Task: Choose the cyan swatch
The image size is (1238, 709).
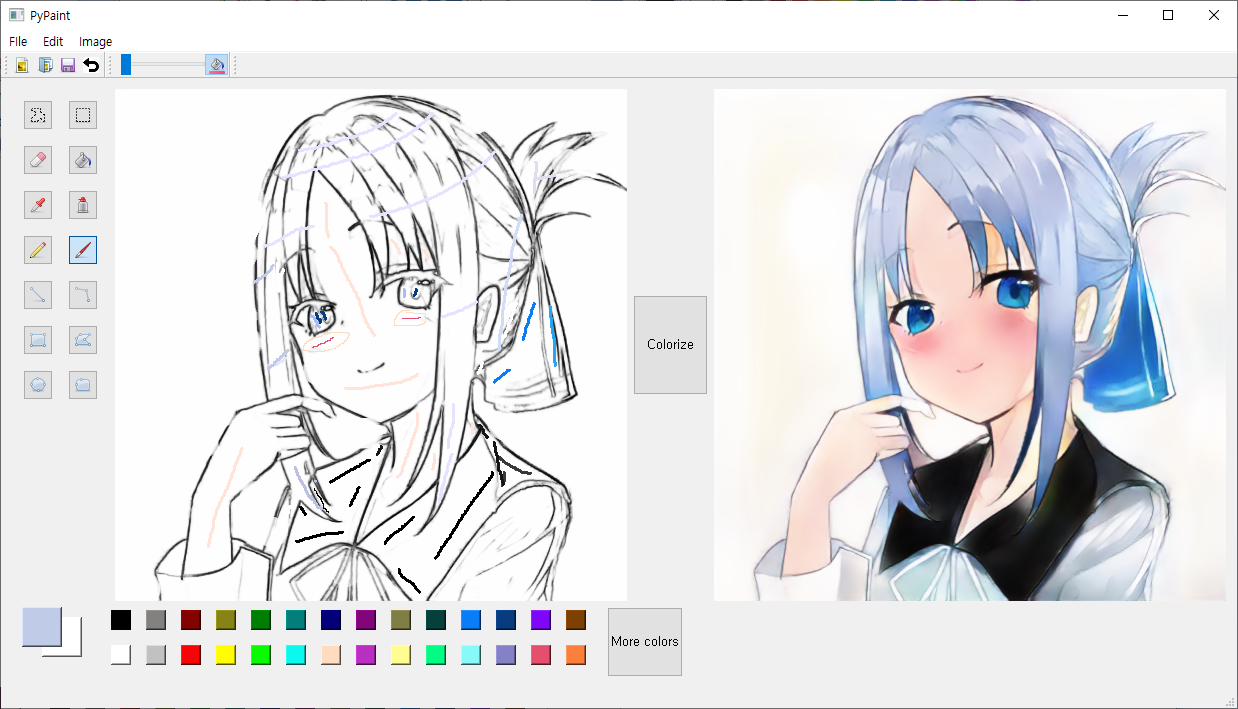Action: [296, 655]
